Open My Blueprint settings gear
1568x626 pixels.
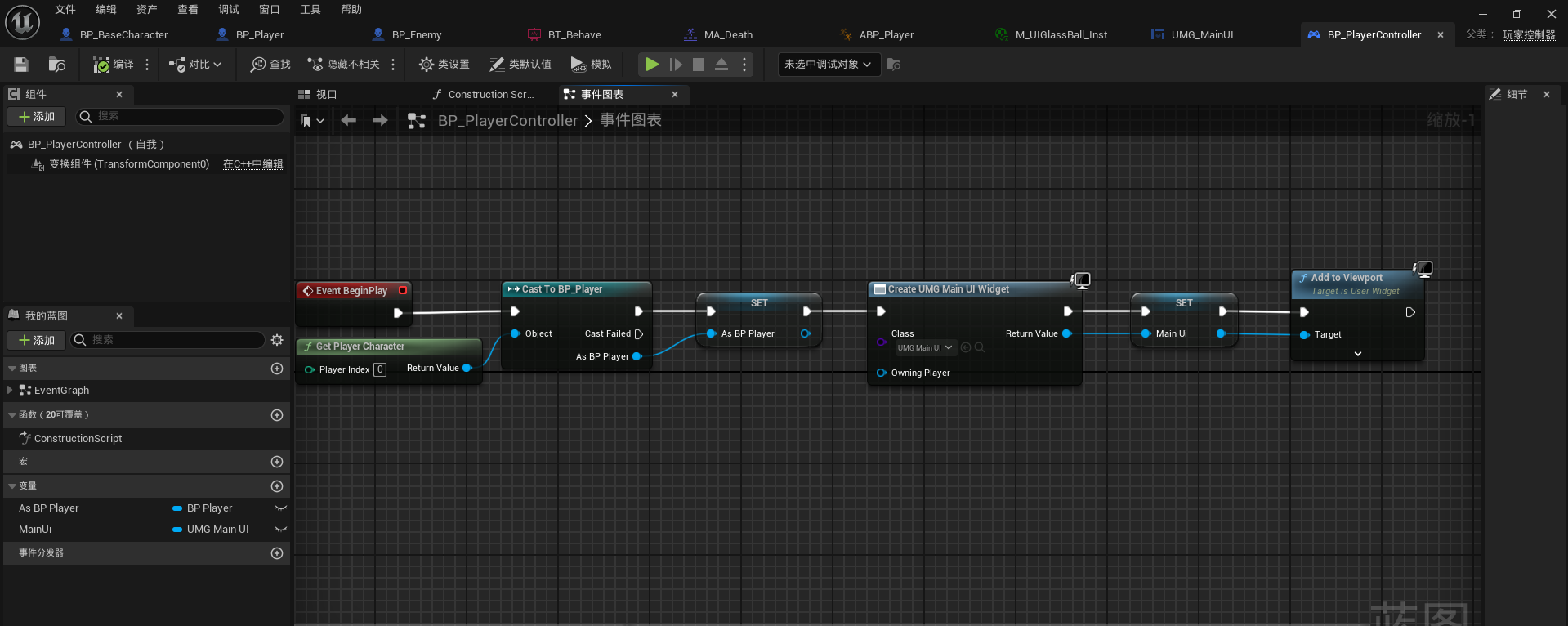(277, 340)
